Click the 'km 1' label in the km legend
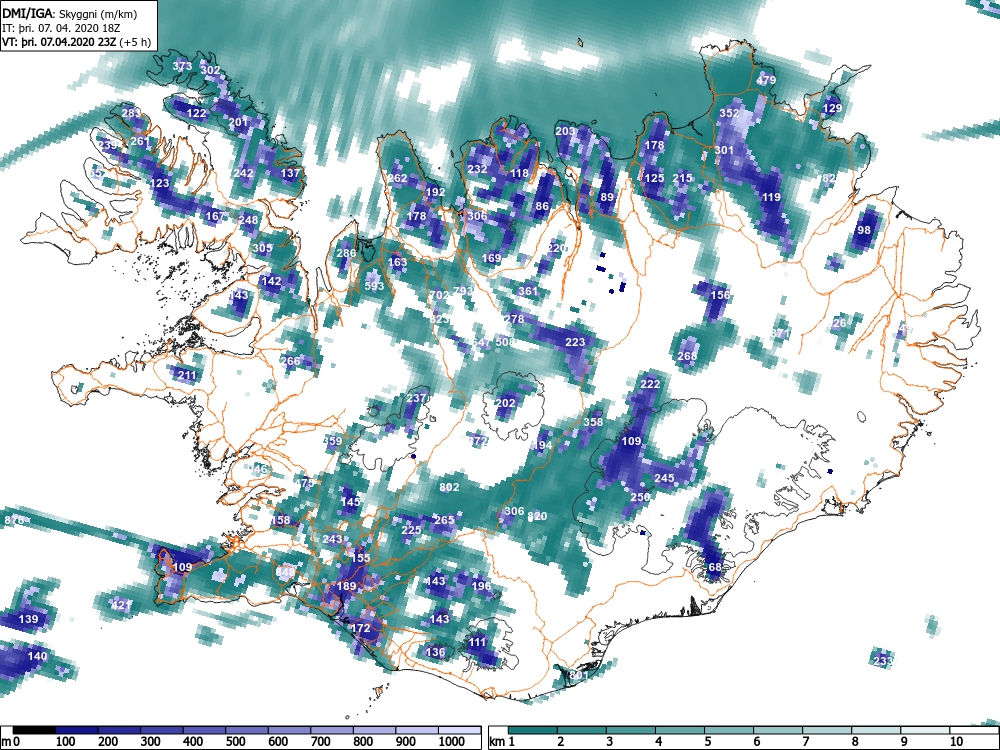Viewport: 1000px width, 750px height. [503, 742]
